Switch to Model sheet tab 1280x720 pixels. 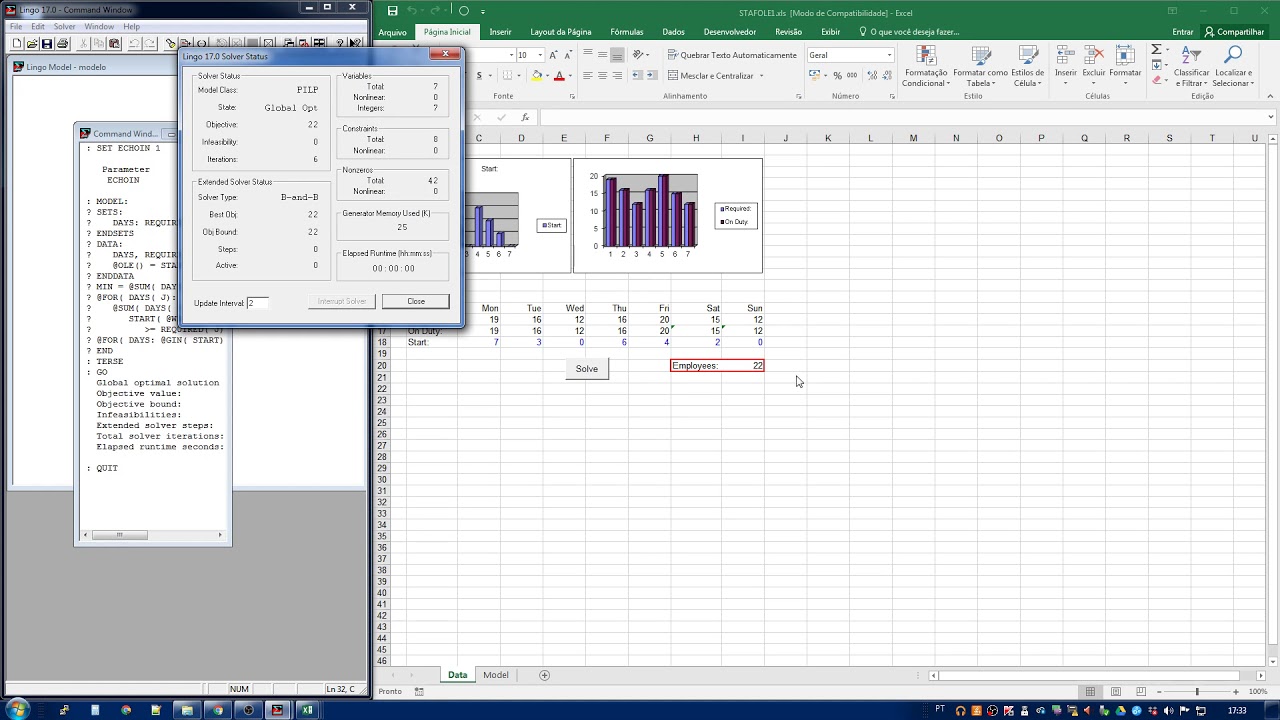coord(496,675)
